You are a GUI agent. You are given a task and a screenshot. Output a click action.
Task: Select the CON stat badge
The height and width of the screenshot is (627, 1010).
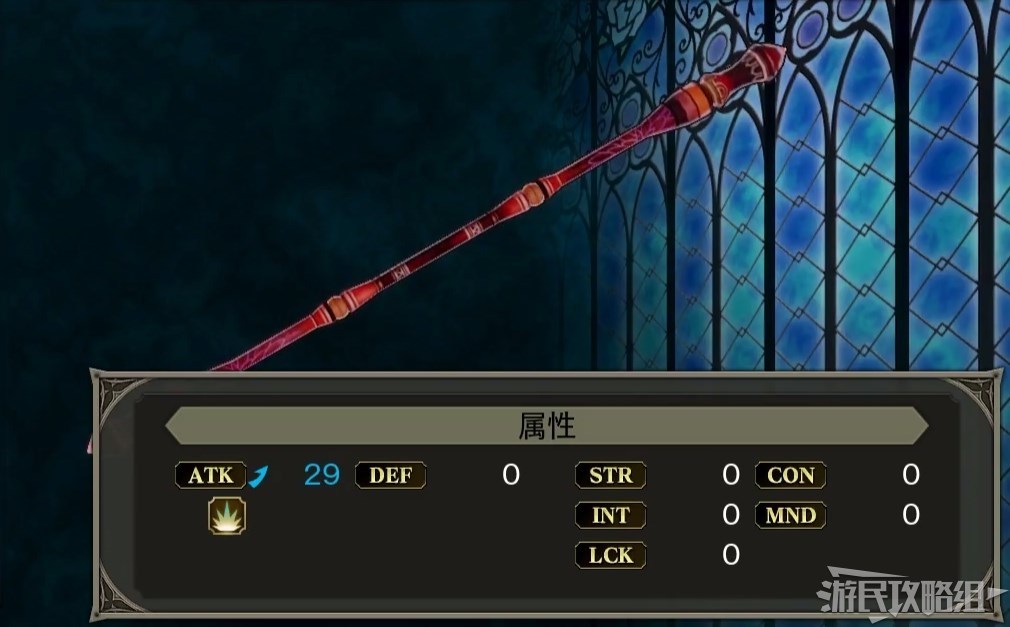(790, 476)
